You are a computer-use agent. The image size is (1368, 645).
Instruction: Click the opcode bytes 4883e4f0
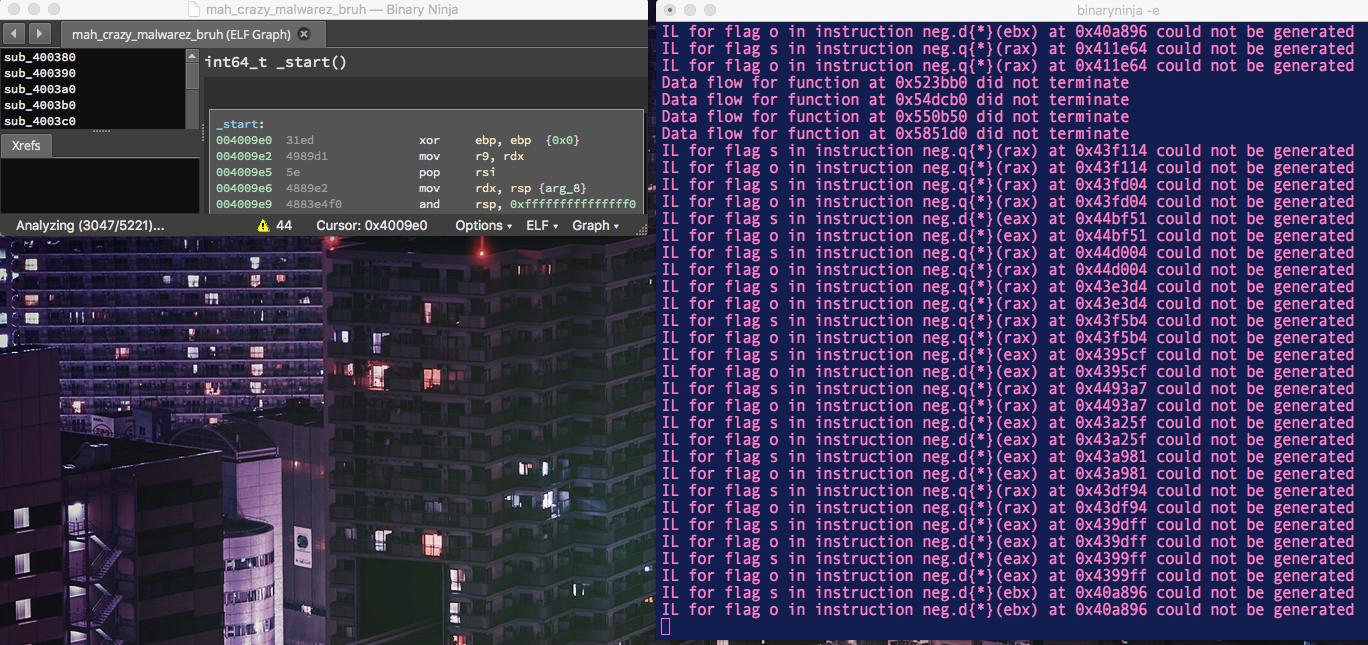pyautogui.click(x=315, y=204)
